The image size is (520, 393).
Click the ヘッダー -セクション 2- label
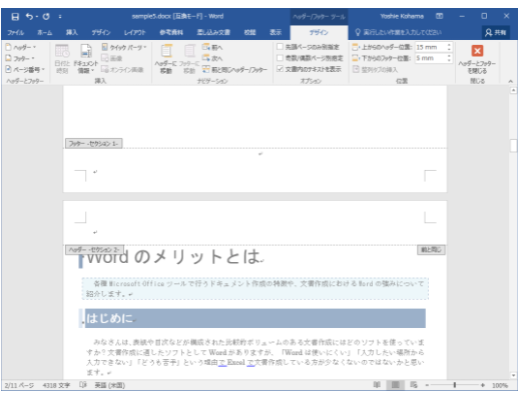[95, 249]
